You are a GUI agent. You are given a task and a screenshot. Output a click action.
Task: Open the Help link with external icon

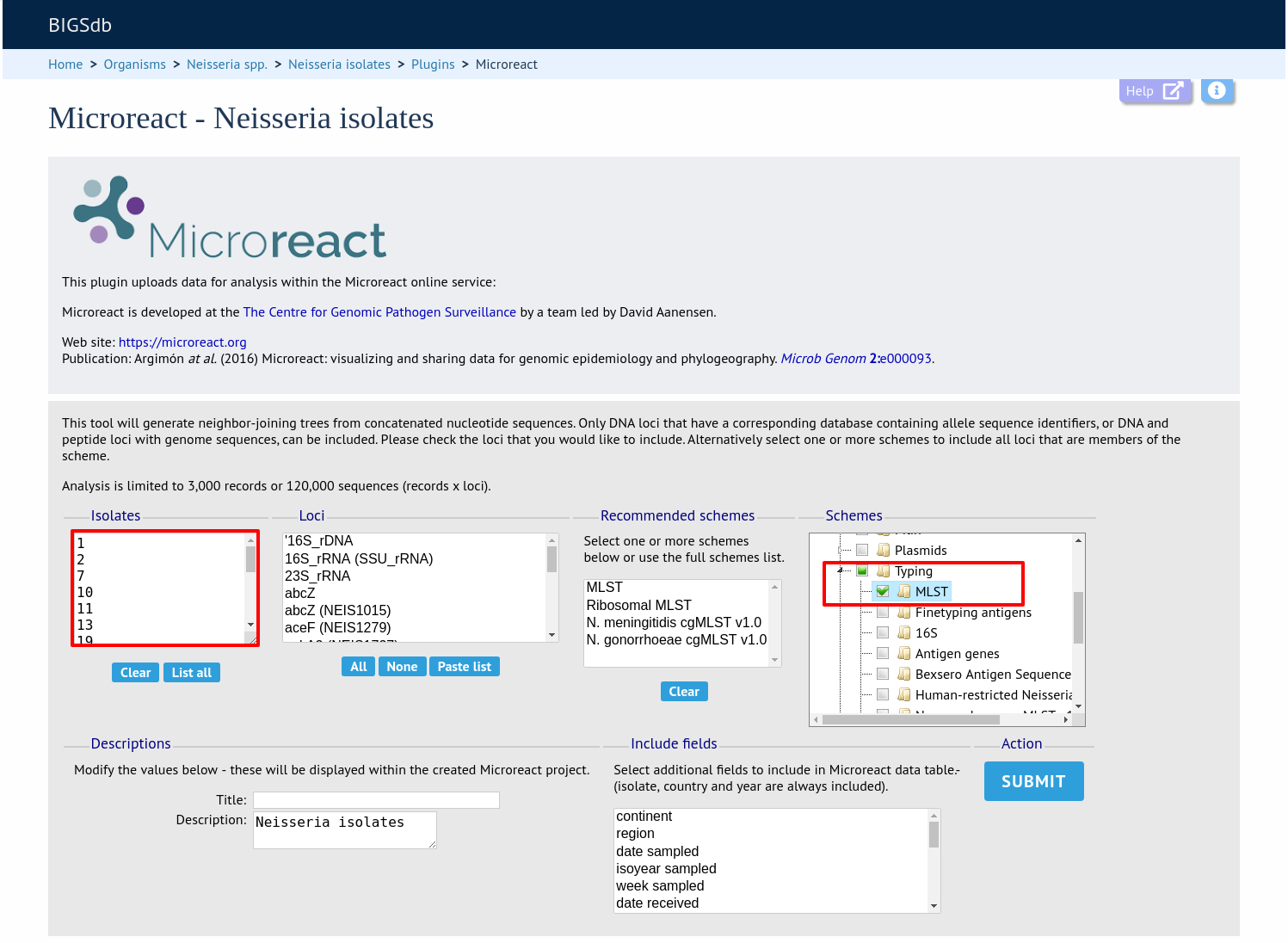pos(1156,90)
